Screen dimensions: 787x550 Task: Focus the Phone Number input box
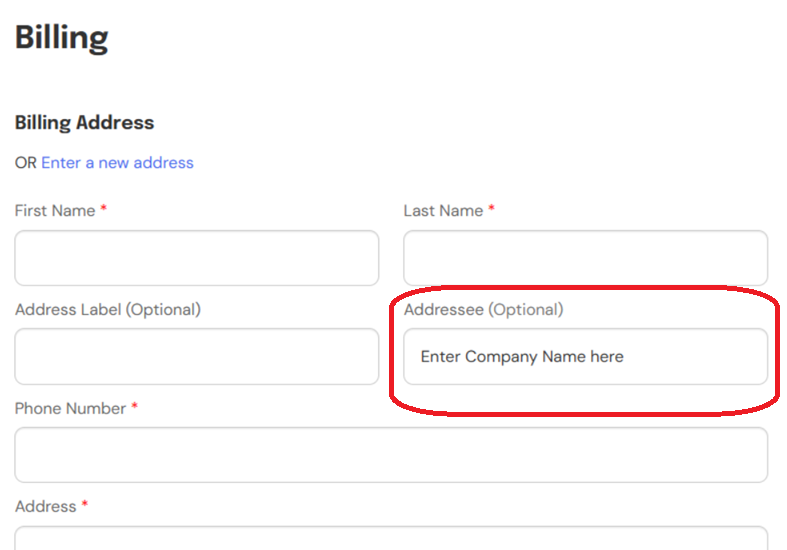pos(391,455)
